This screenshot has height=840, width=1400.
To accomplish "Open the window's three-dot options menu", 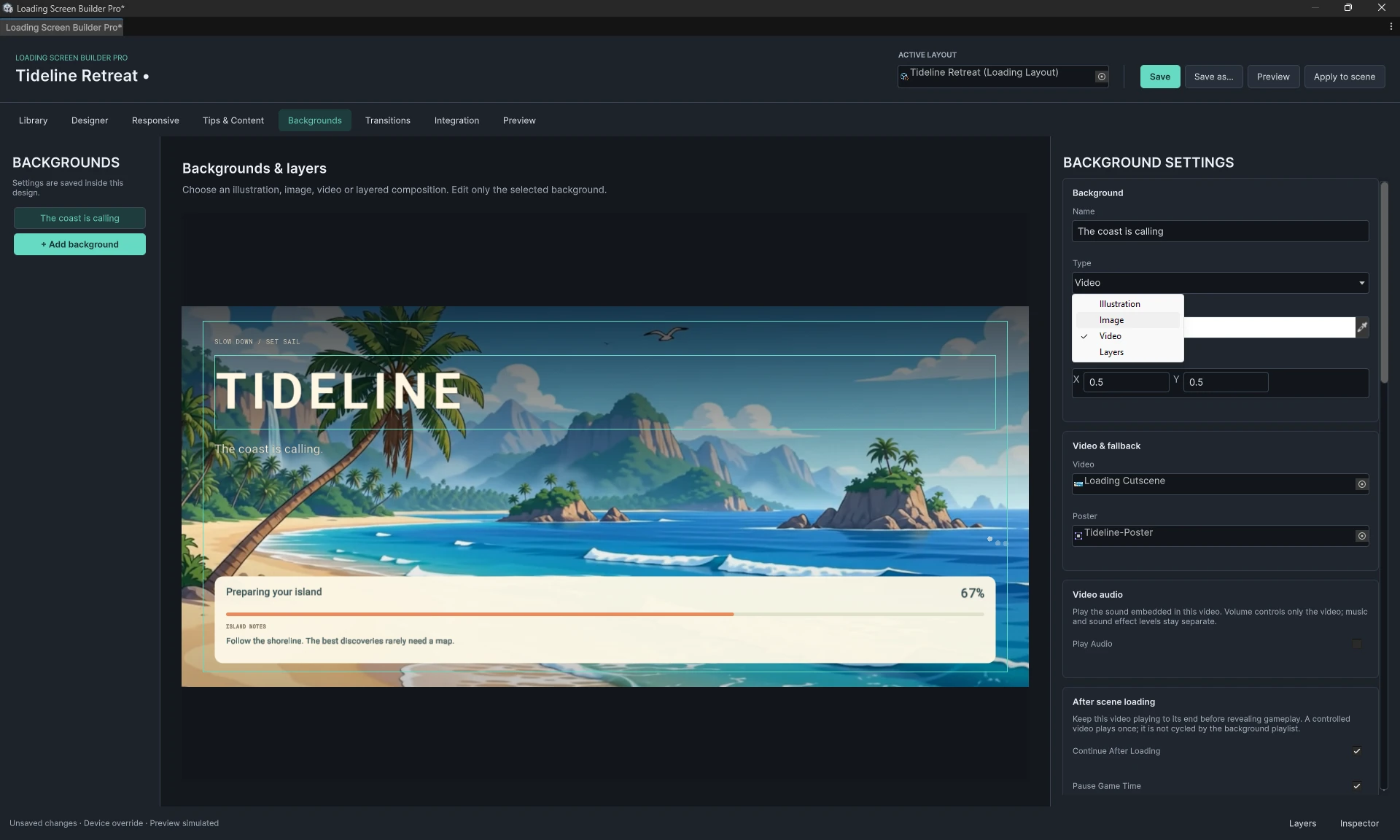I will [x=1391, y=27].
